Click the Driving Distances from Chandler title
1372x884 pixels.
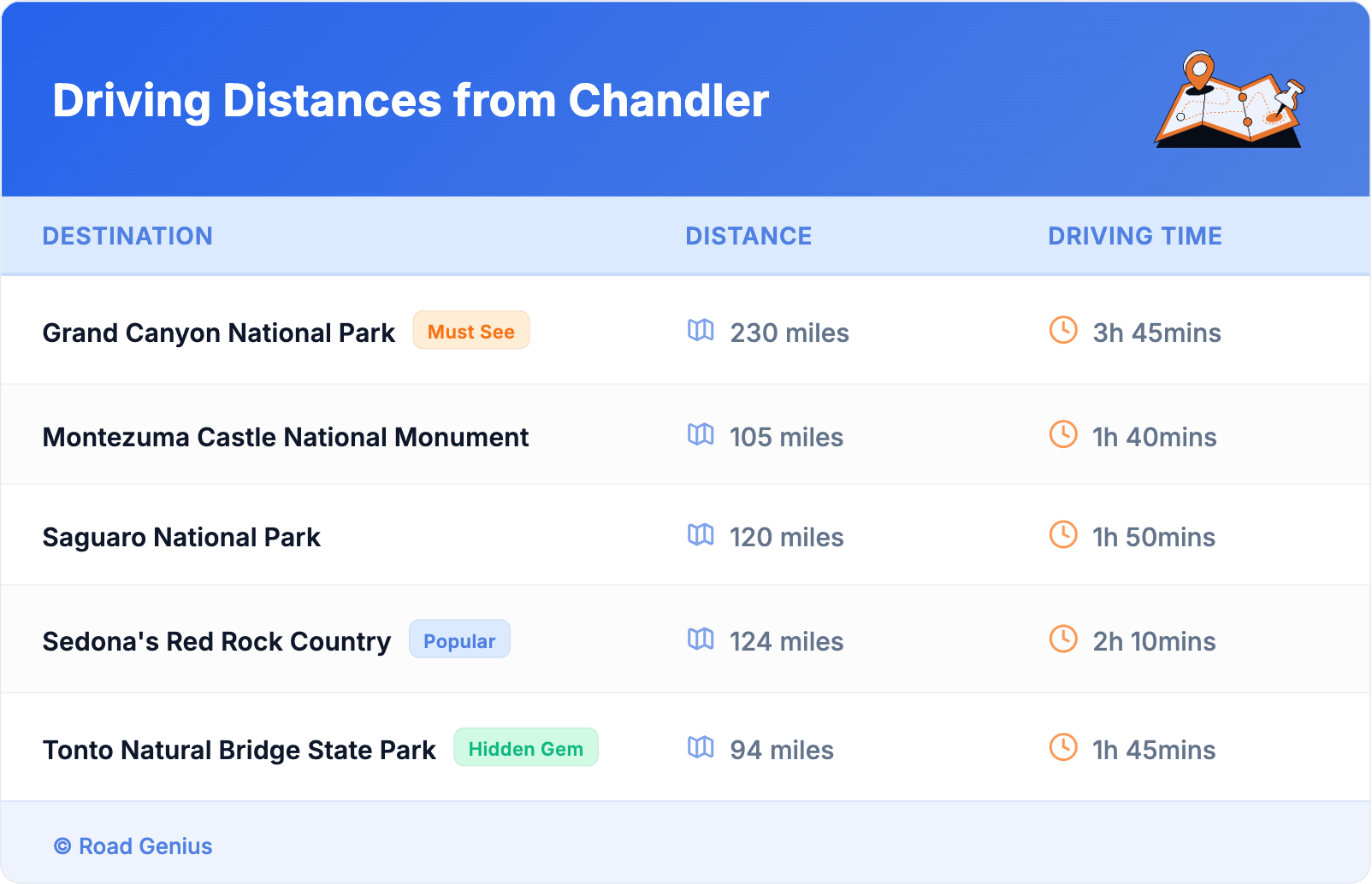tap(411, 101)
